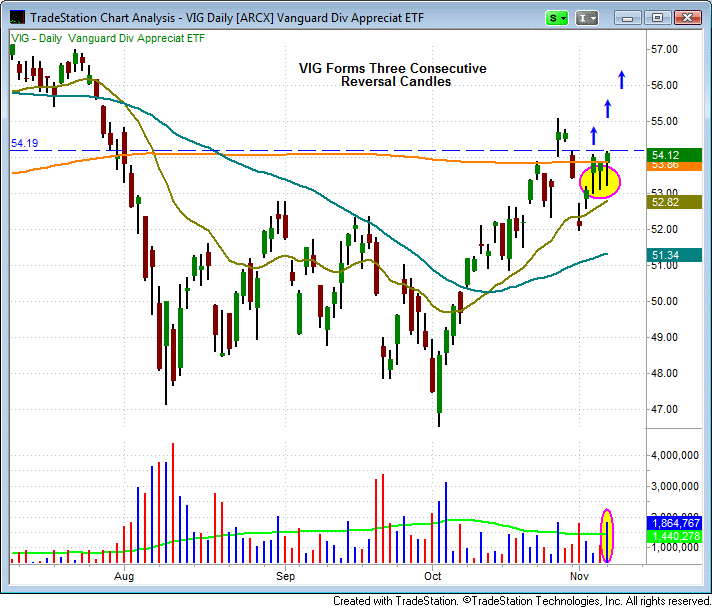Image resolution: width=712 pixels, height=607 pixels.
Task: Click the Aug date axis label
Action: 124,577
